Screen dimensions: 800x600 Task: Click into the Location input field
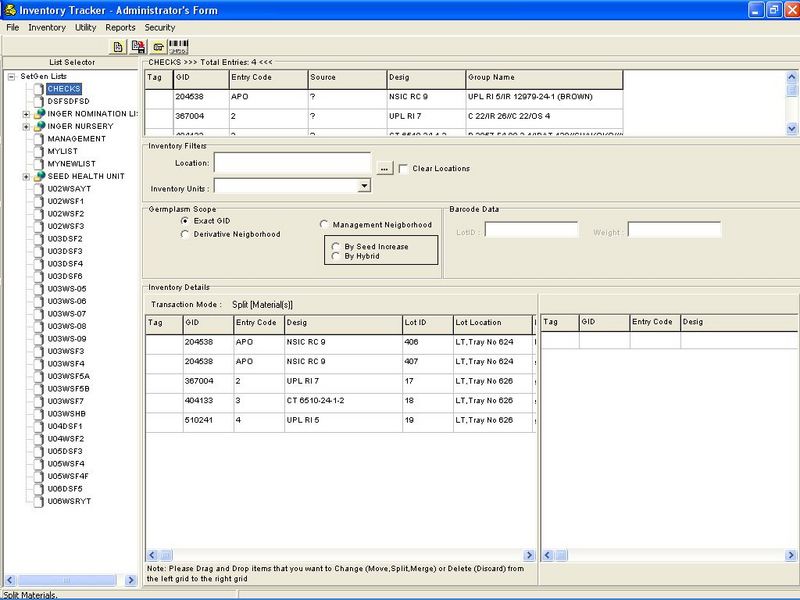pyautogui.click(x=292, y=163)
